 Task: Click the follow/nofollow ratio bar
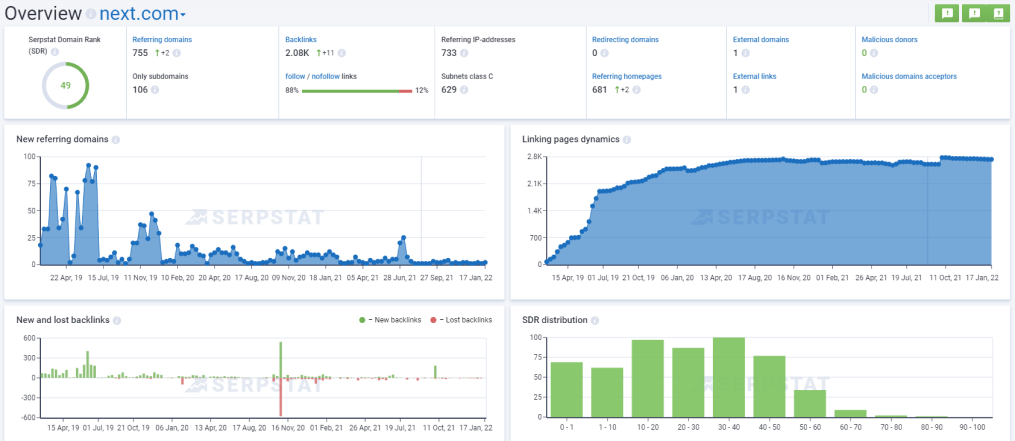click(357, 91)
